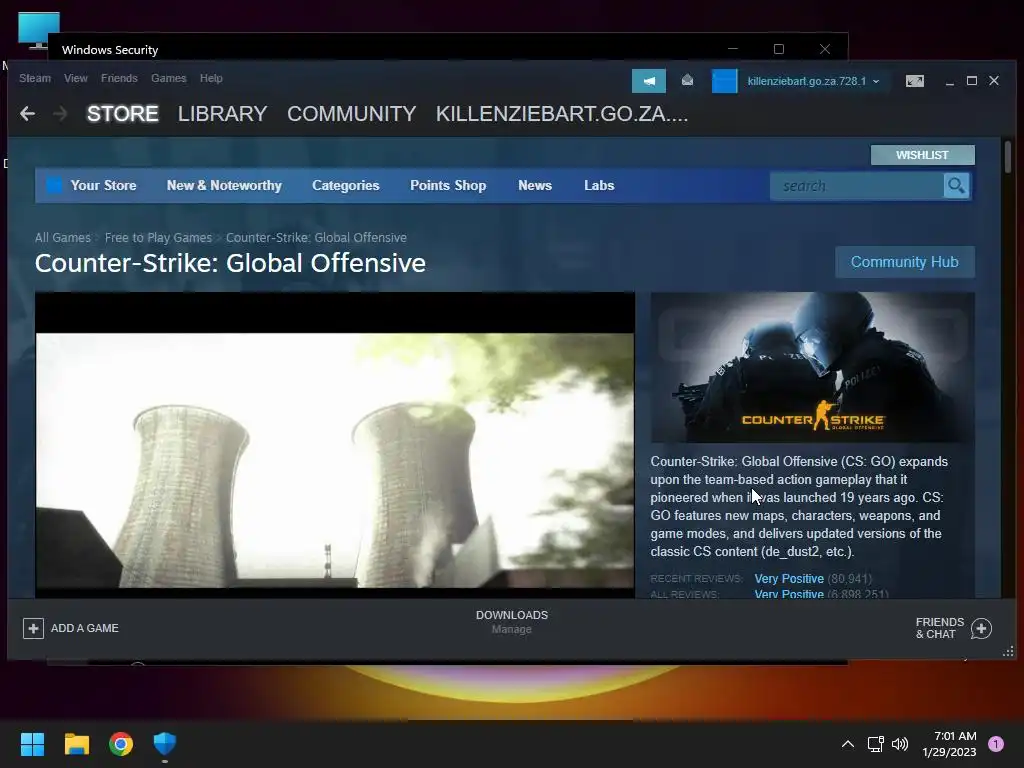Open network status tray icon

(875, 744)
